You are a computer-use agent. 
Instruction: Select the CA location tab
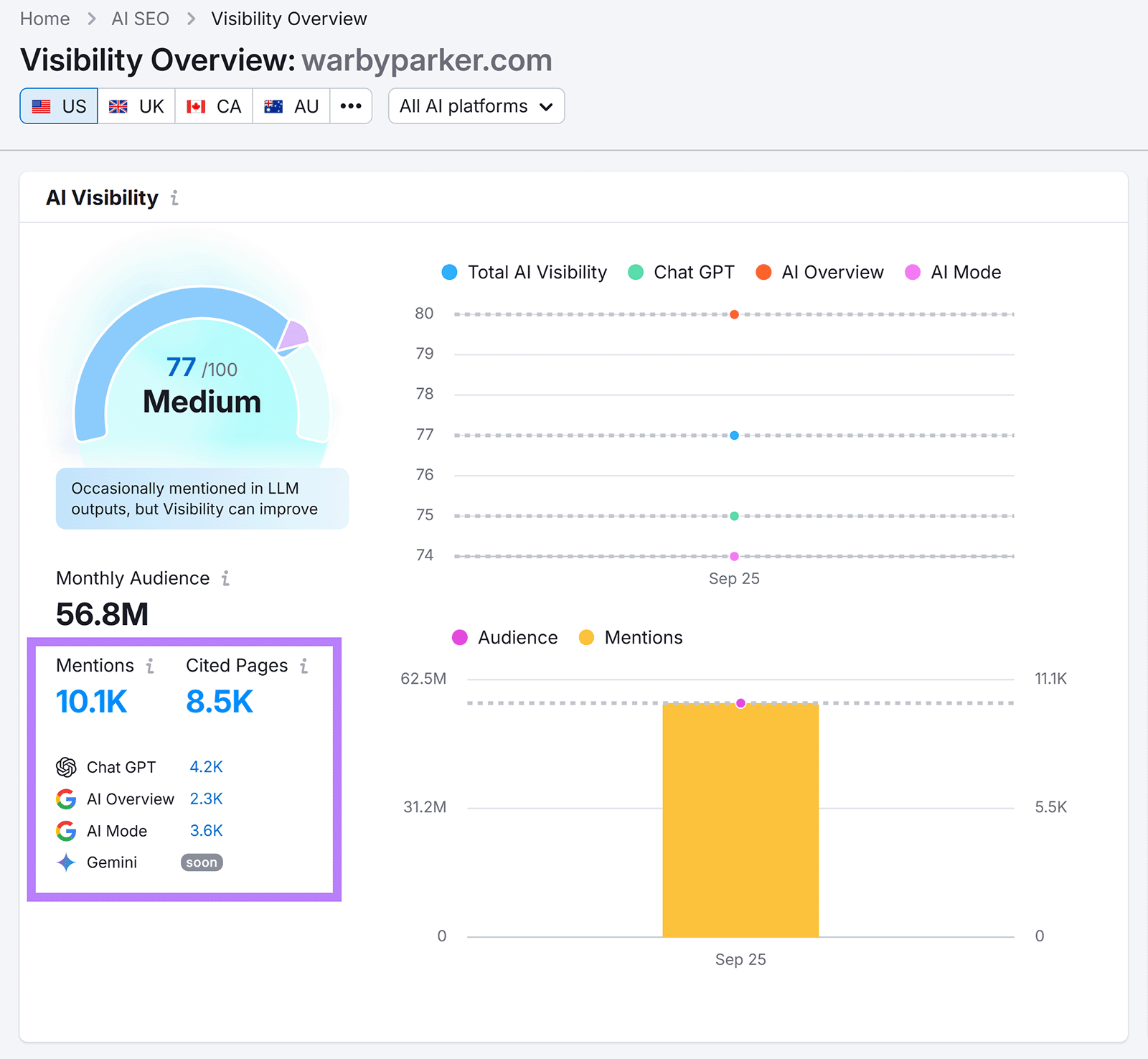(213, 106)
